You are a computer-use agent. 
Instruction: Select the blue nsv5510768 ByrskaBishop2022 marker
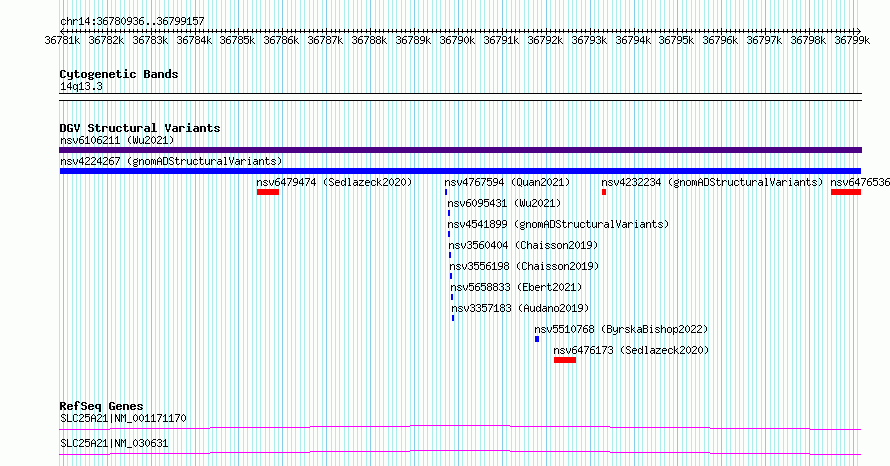point(537,339)
